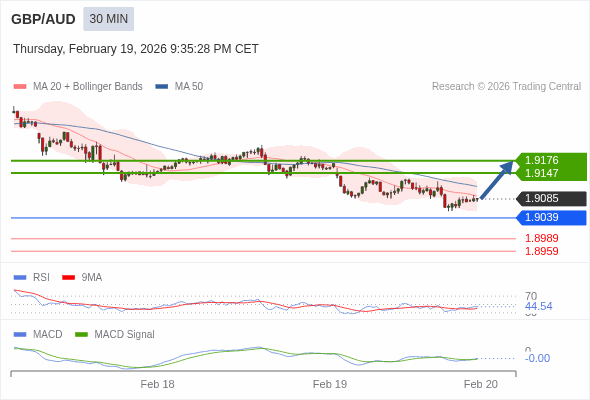Viewport: 590px width, 400px height.
Task: Click the MACD Signal green legend swatch
Action: click(x=81, y=335)
